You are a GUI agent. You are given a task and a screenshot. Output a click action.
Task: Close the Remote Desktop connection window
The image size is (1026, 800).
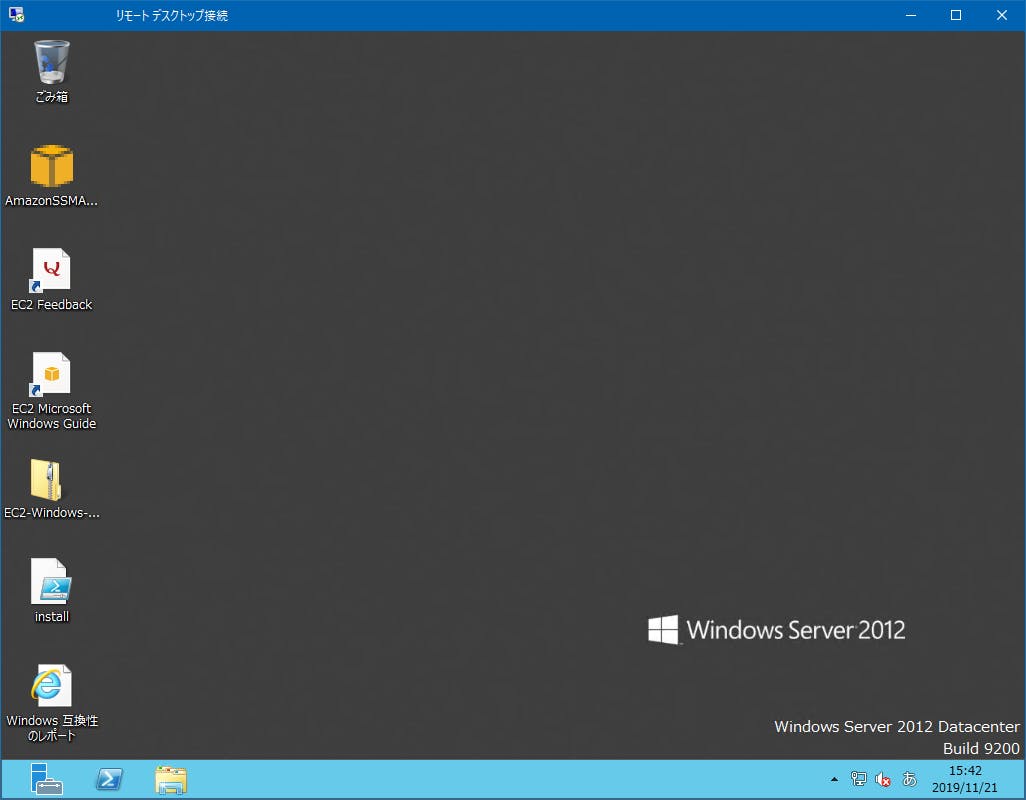(x=1002, y=15)
